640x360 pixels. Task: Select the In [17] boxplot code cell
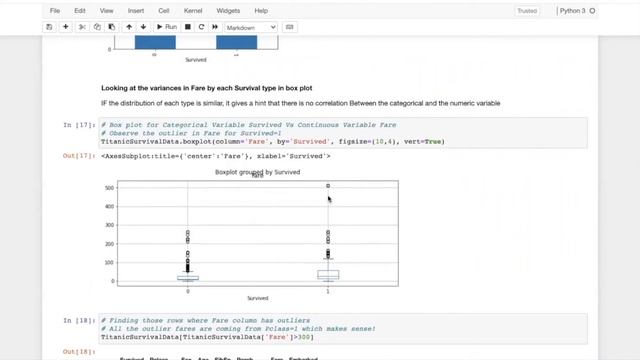tap(343, 133)
